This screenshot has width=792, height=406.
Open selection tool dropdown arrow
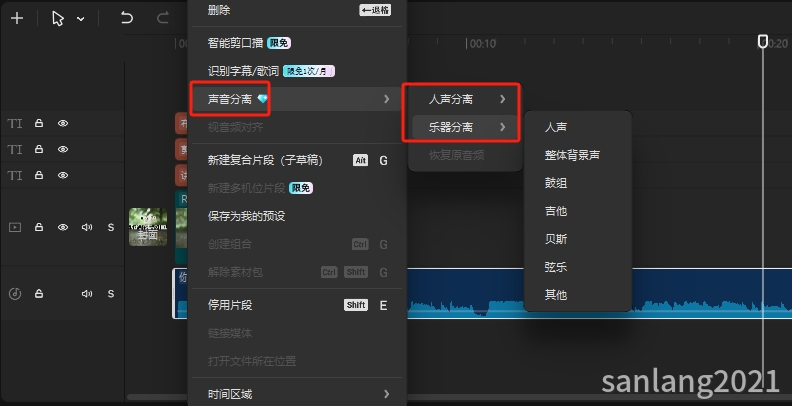[80, 19]
